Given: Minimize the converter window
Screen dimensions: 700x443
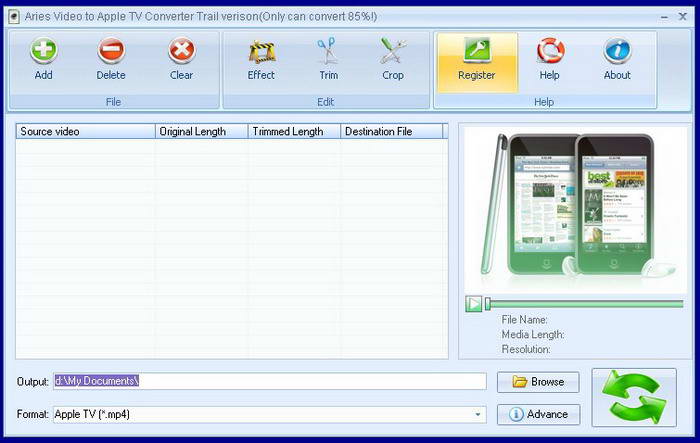Looking at the screenshot, I should (664, 17).
